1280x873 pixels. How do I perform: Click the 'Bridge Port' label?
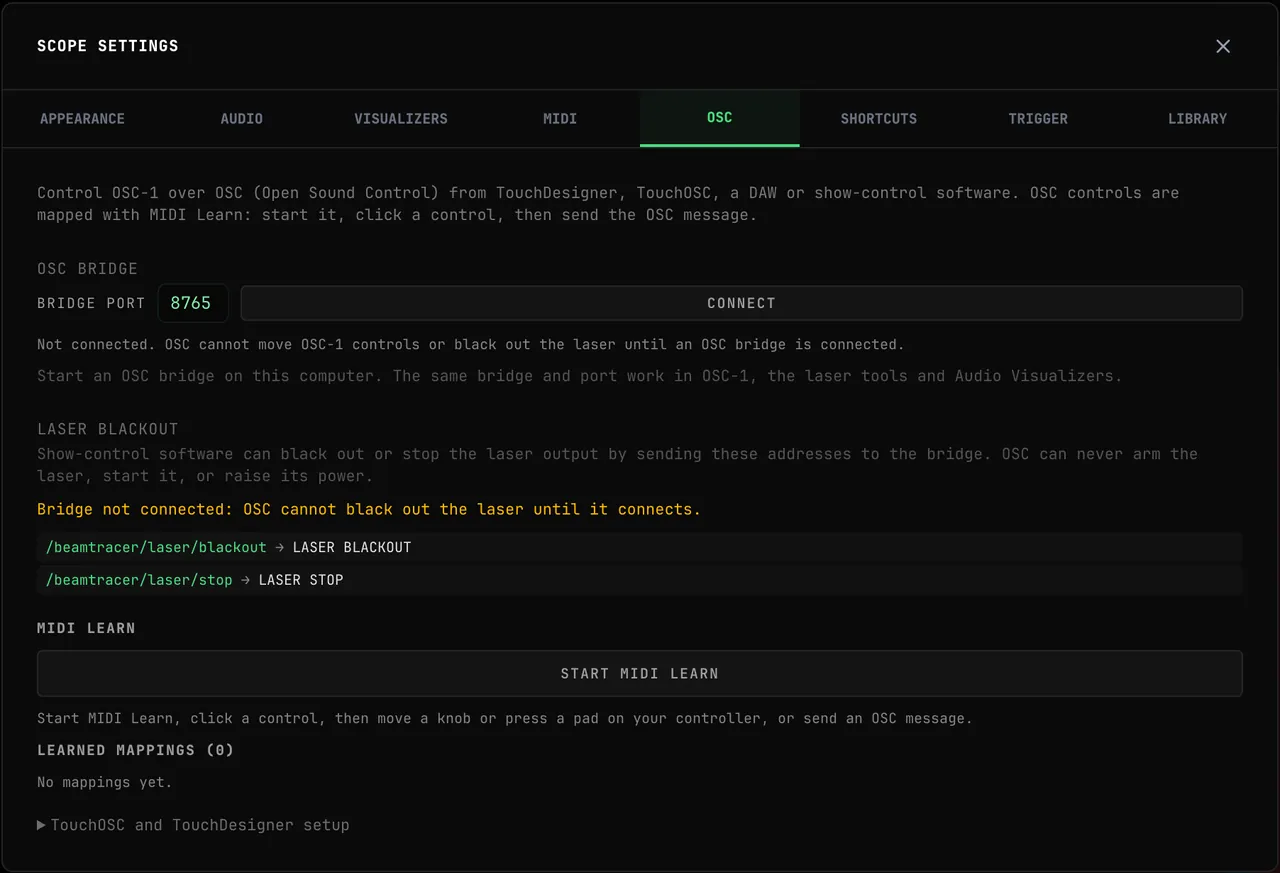point(91,303)
